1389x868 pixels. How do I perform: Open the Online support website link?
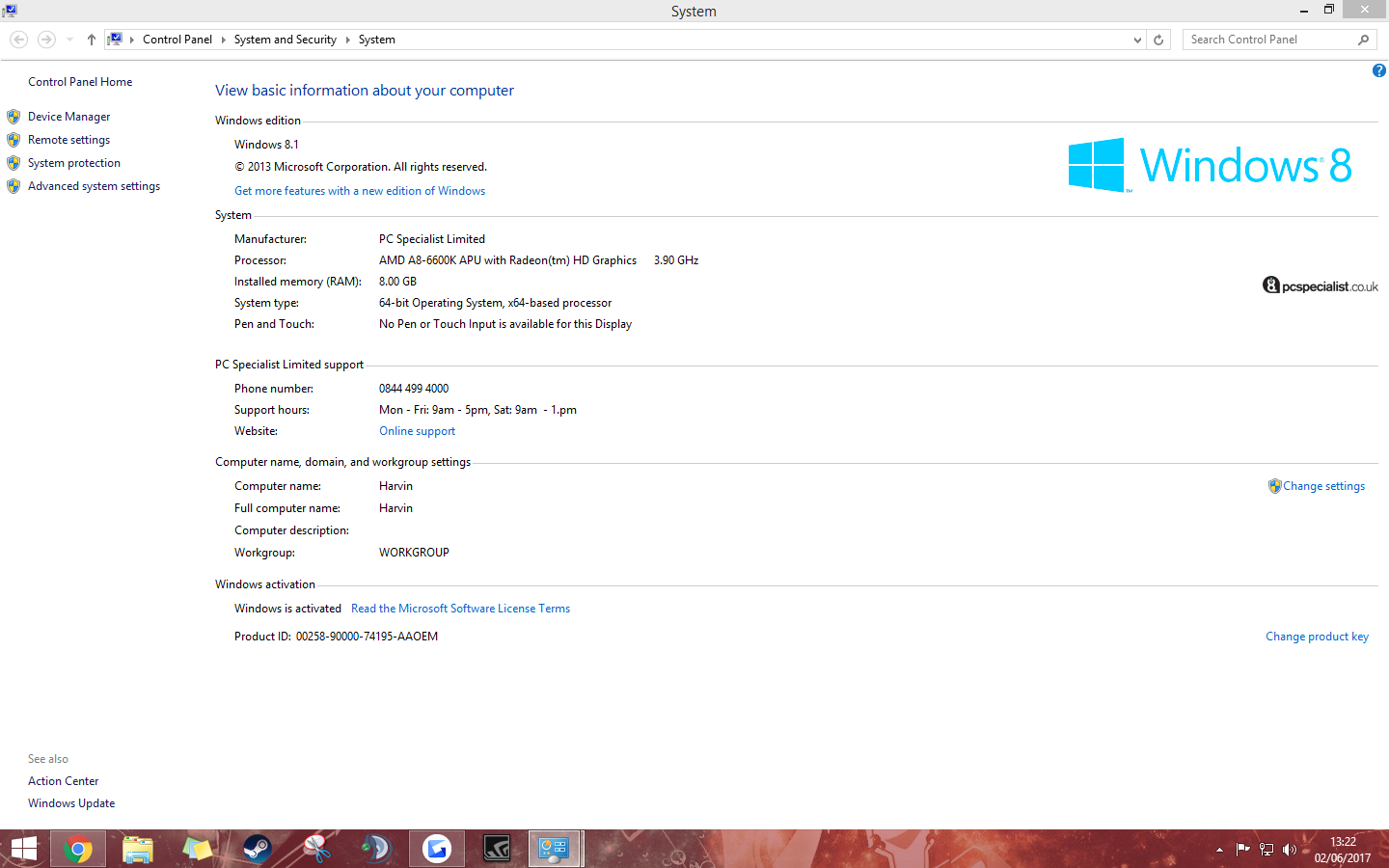pyautogui.click(x=417, y=431)
